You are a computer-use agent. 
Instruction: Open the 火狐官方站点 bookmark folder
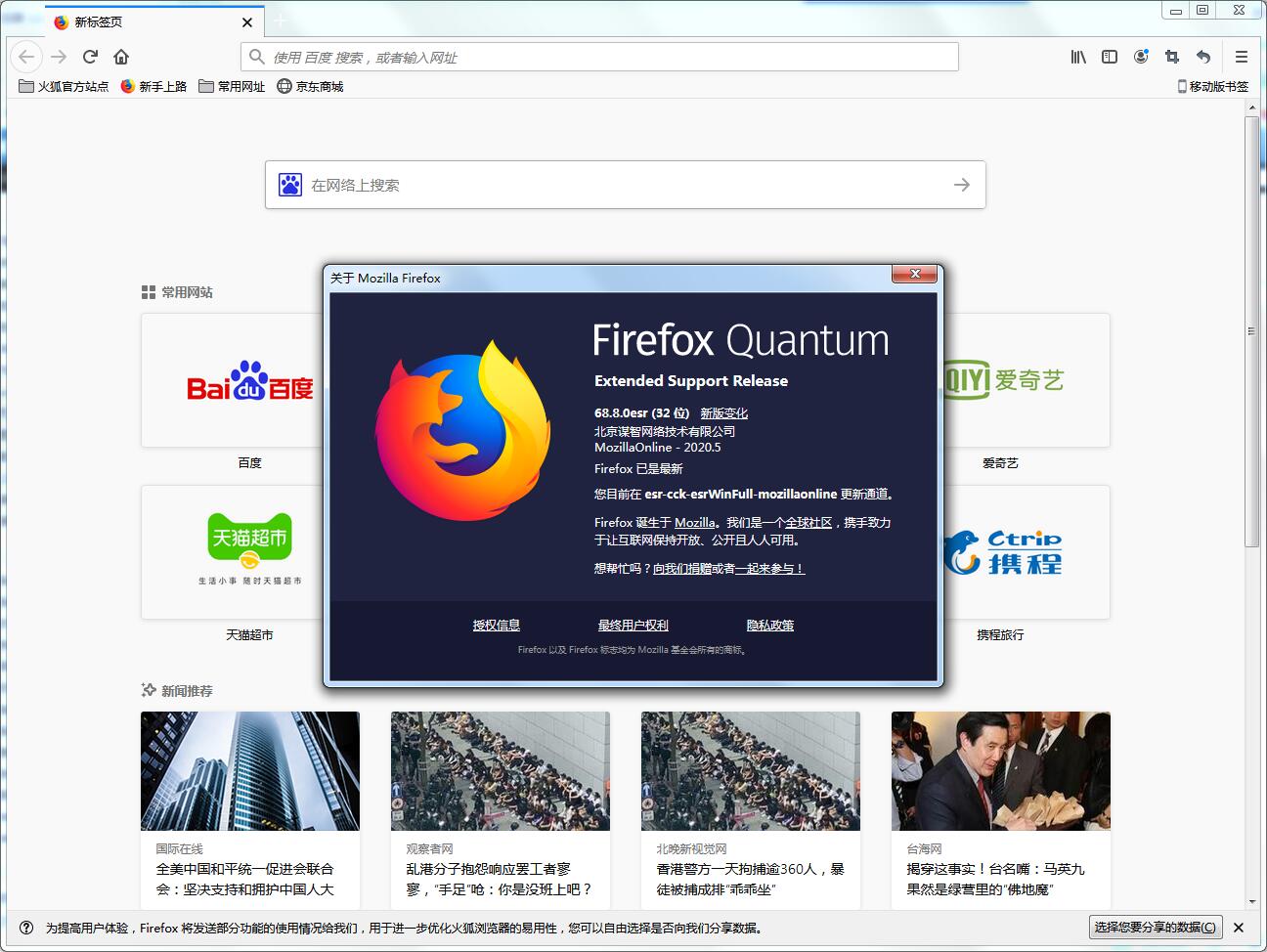tap(64, 86)
